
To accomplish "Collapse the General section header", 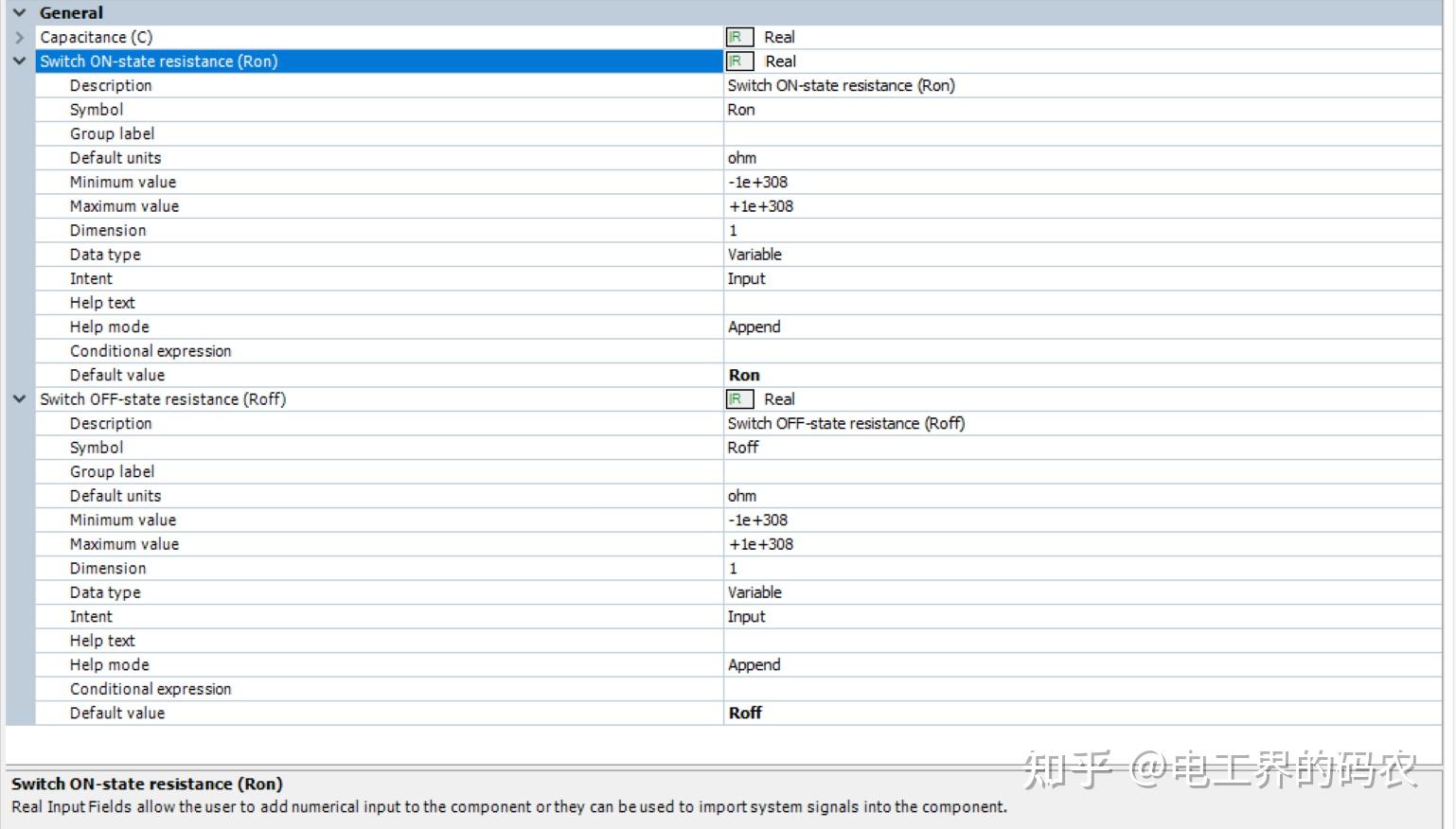I will coord(19,12).
